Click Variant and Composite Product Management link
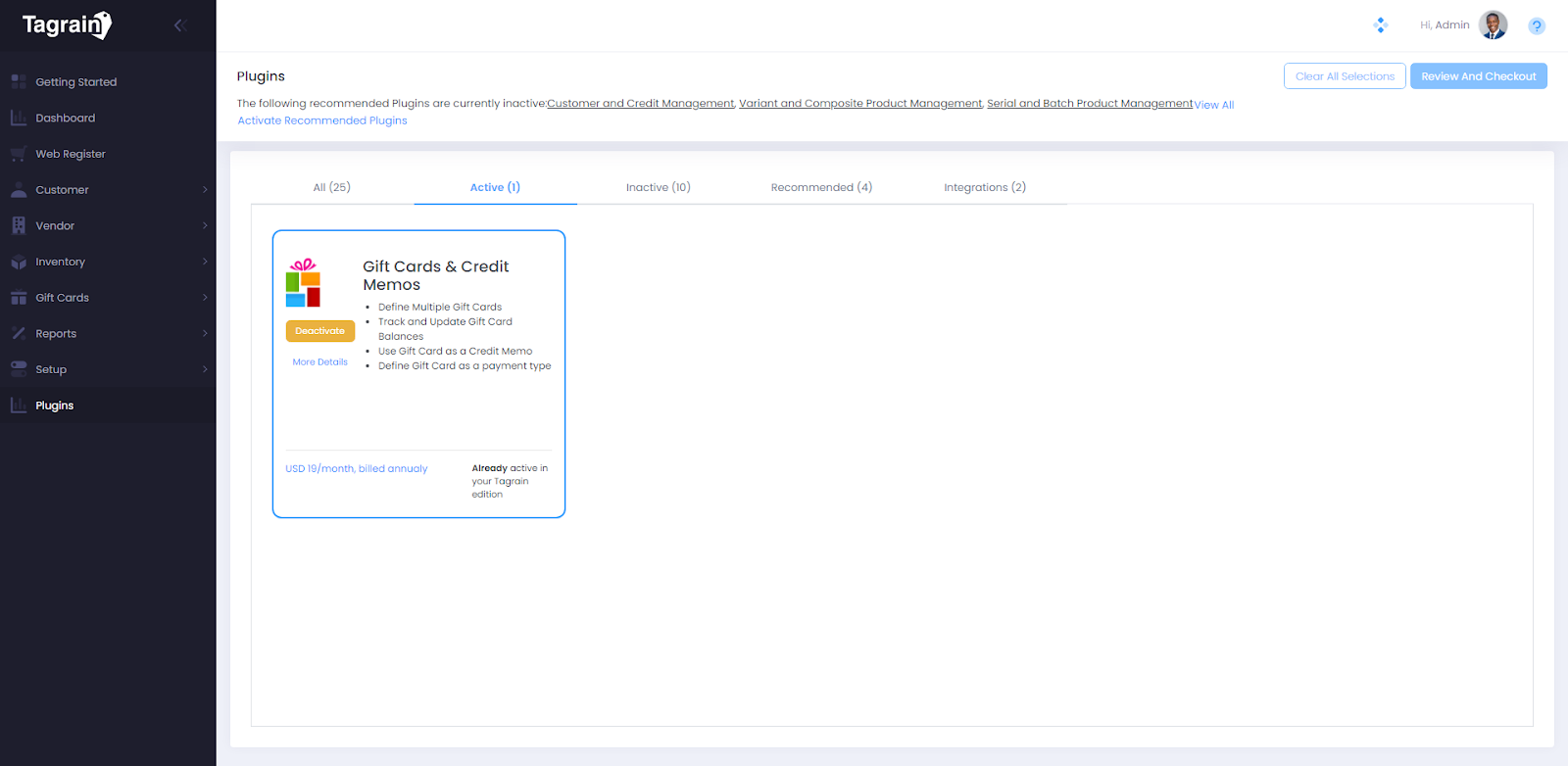Viewport: 1568px width, 766px height. click(860, 104)
